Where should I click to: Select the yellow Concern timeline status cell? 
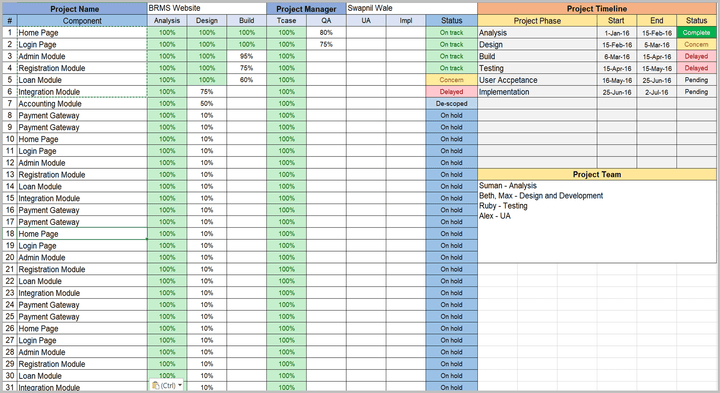pyautogui.click(x=696, y=45)
